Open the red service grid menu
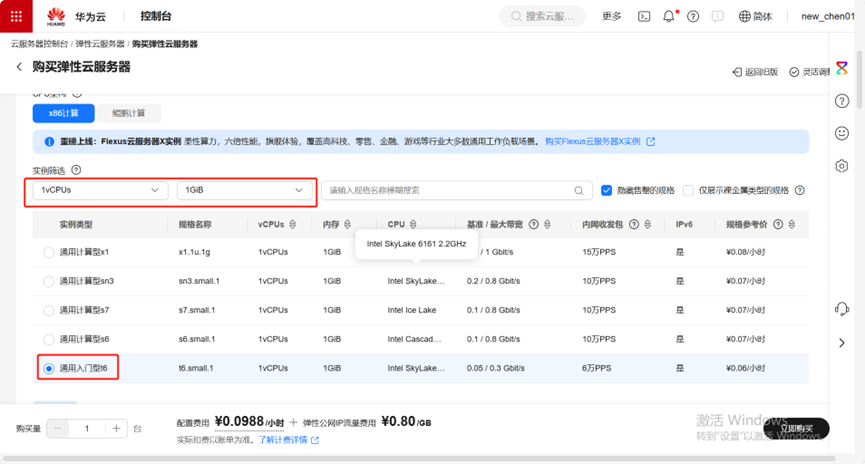The height and width of the screenshot is (464, 865). (x=16, y=16)
